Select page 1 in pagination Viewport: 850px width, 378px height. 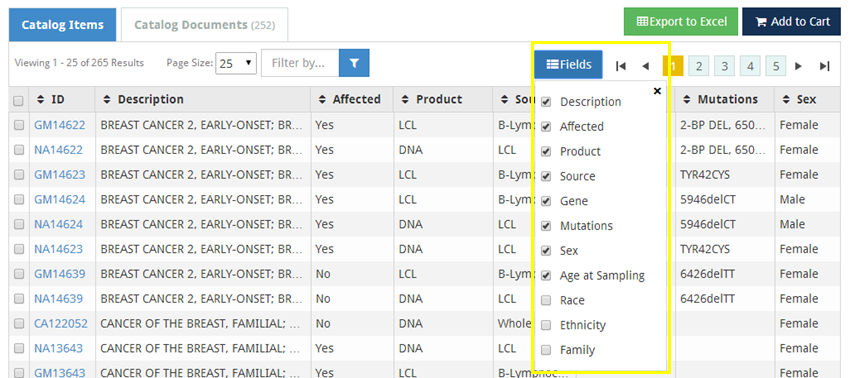tap(673, 66)
